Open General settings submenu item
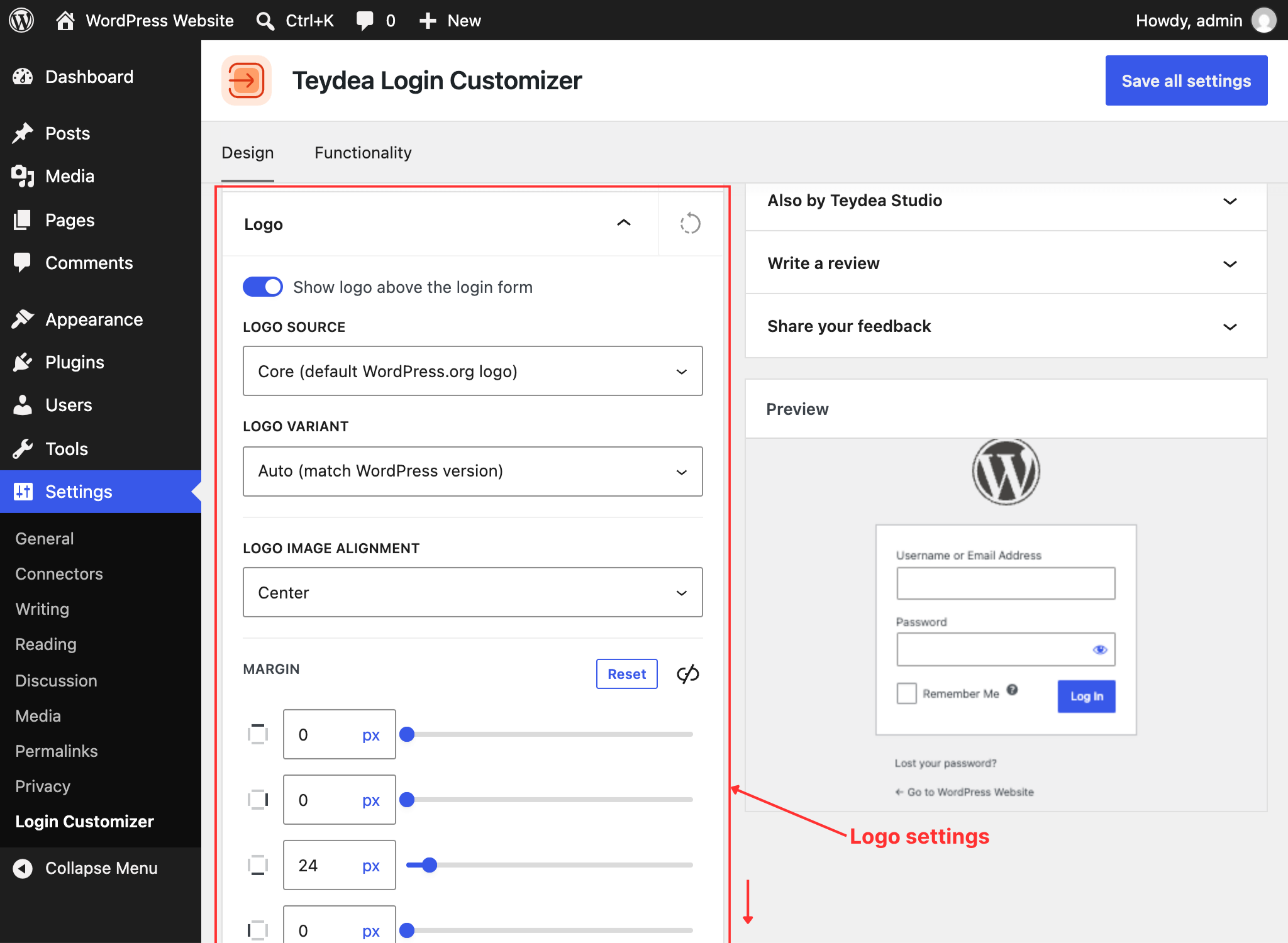 [x=45, y=539]
